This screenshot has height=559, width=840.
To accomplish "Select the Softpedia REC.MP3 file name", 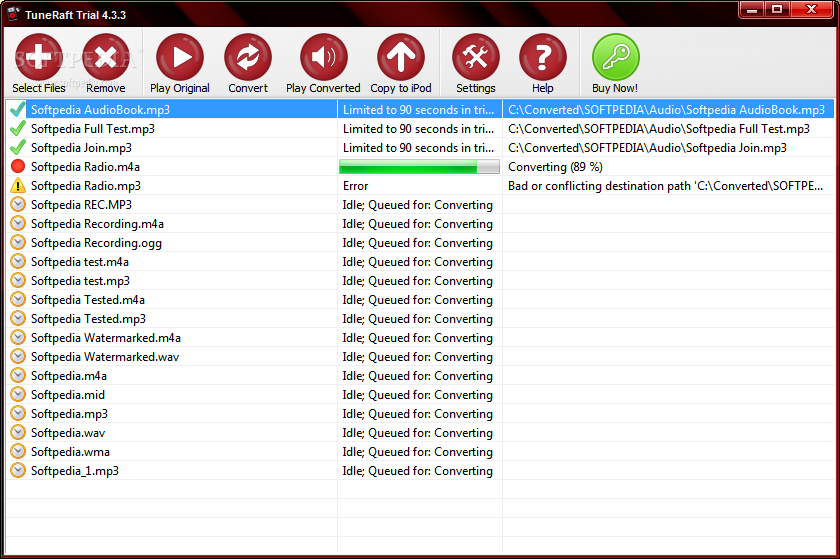I will 81,205.
